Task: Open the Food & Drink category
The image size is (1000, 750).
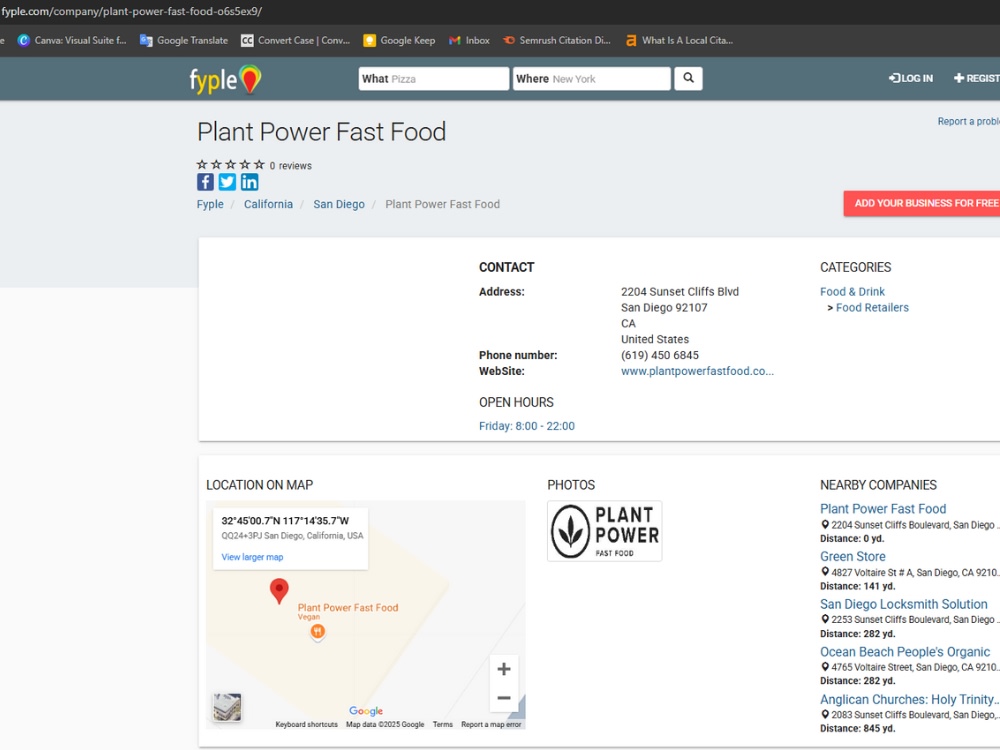Action: (x=852, y=291)
